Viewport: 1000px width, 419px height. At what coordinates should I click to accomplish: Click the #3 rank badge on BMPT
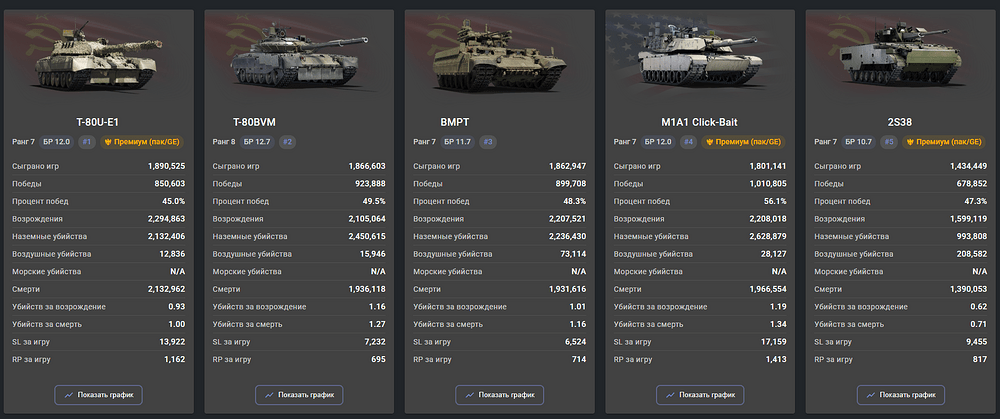(x=488, y=142)
